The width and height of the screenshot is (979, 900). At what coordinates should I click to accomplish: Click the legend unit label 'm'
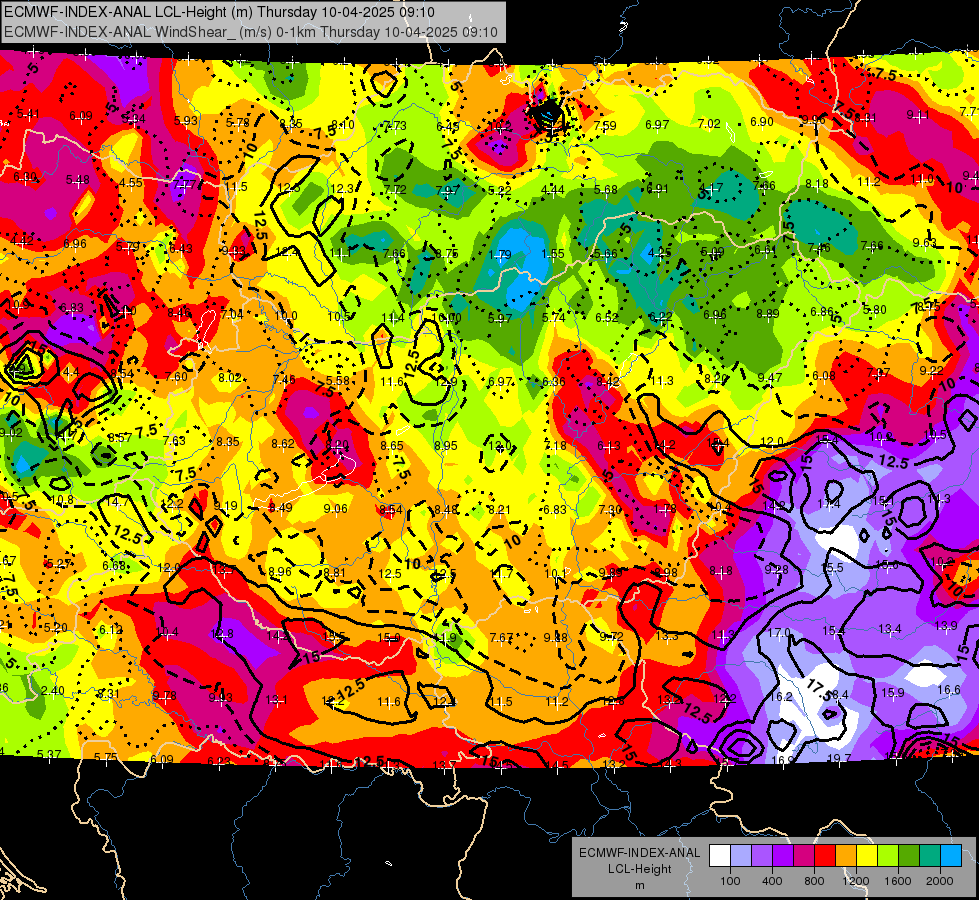click(x=639, y=885)
